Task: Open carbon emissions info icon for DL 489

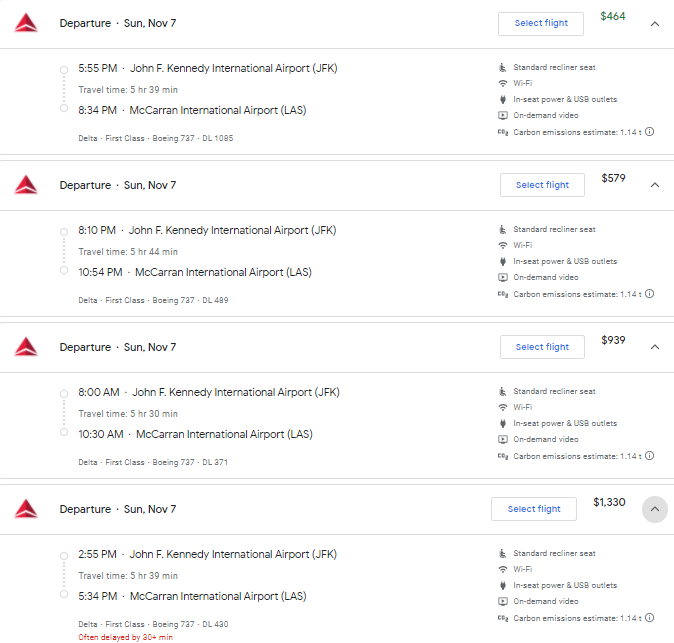Action: [649, 294]
